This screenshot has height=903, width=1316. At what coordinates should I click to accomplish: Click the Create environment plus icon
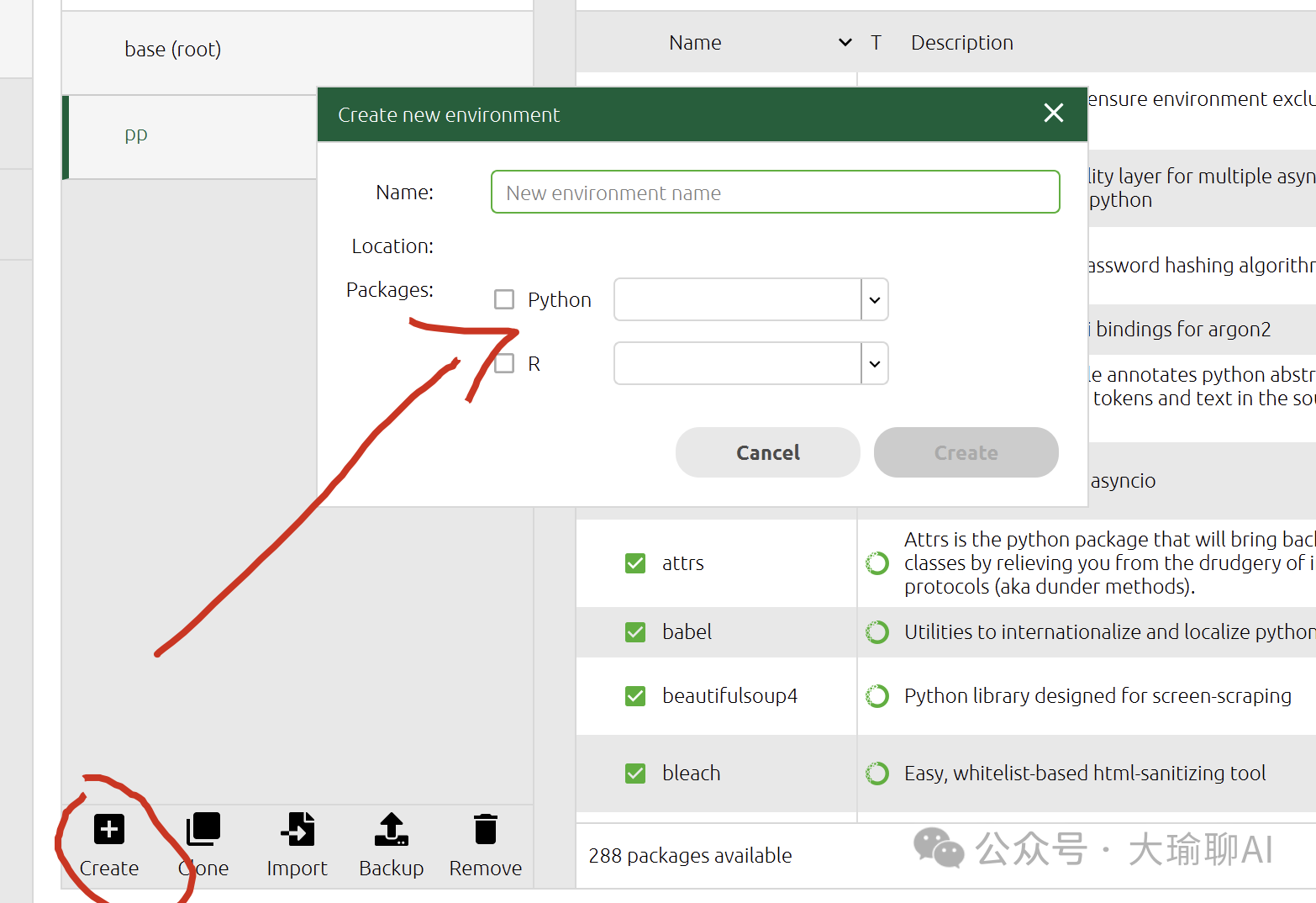pos(108,829)
